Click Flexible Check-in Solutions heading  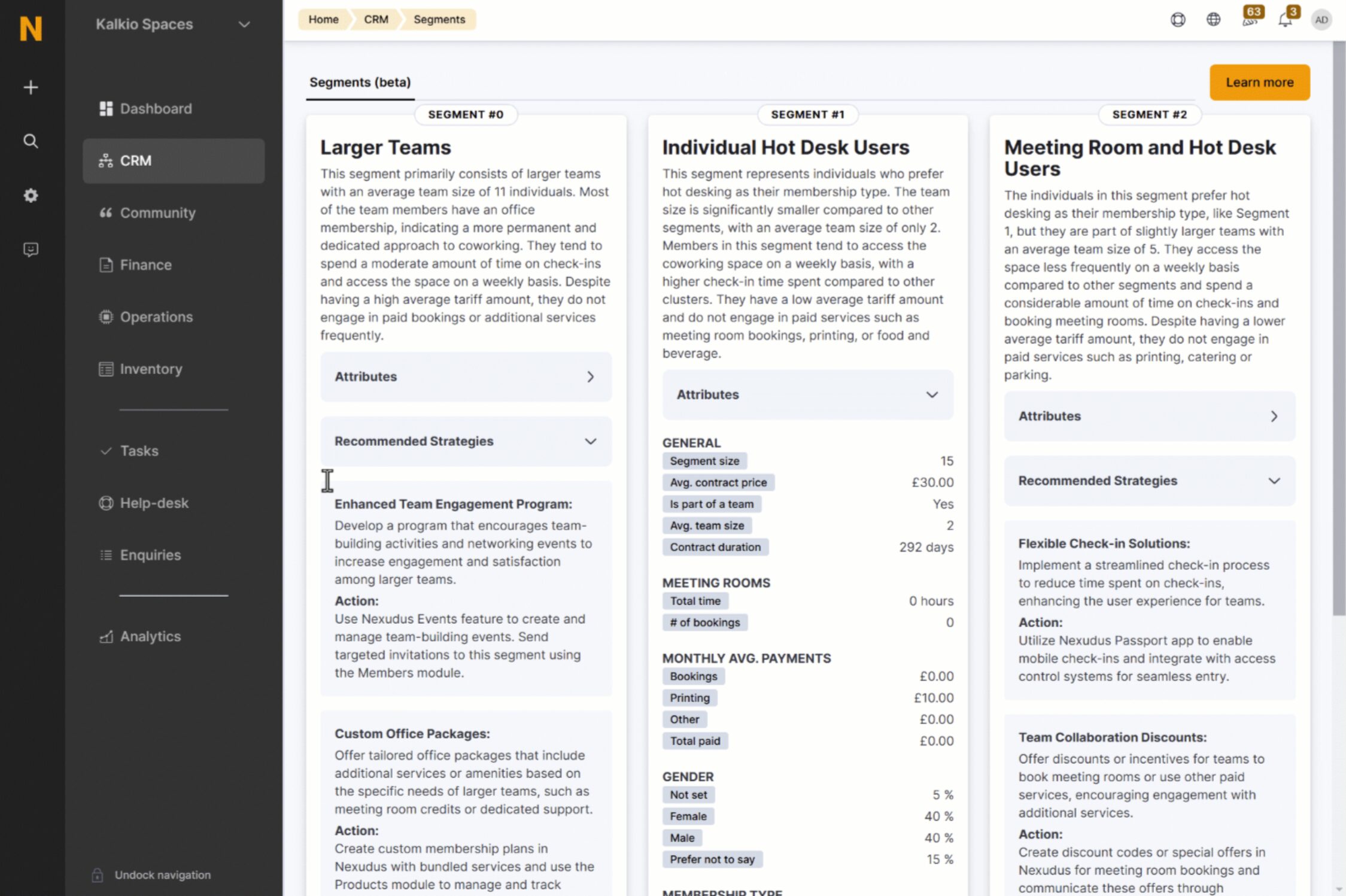(x=1104, y=543)
